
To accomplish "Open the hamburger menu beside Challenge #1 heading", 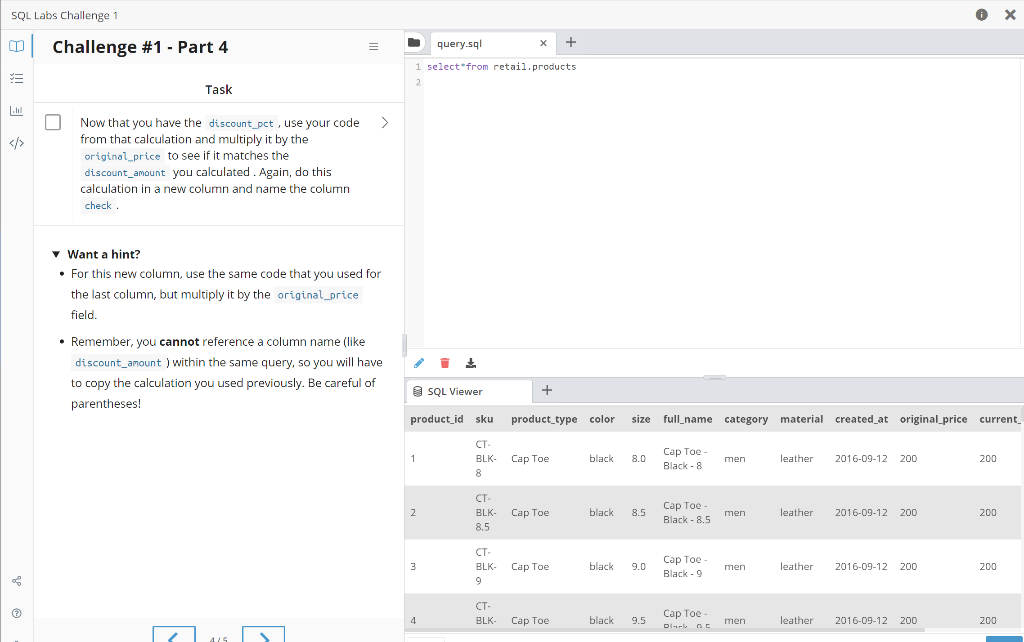I will (373, 46).
